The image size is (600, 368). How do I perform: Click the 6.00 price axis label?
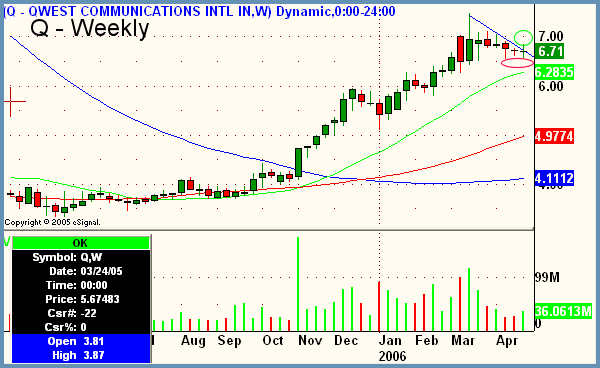[551, 86]
